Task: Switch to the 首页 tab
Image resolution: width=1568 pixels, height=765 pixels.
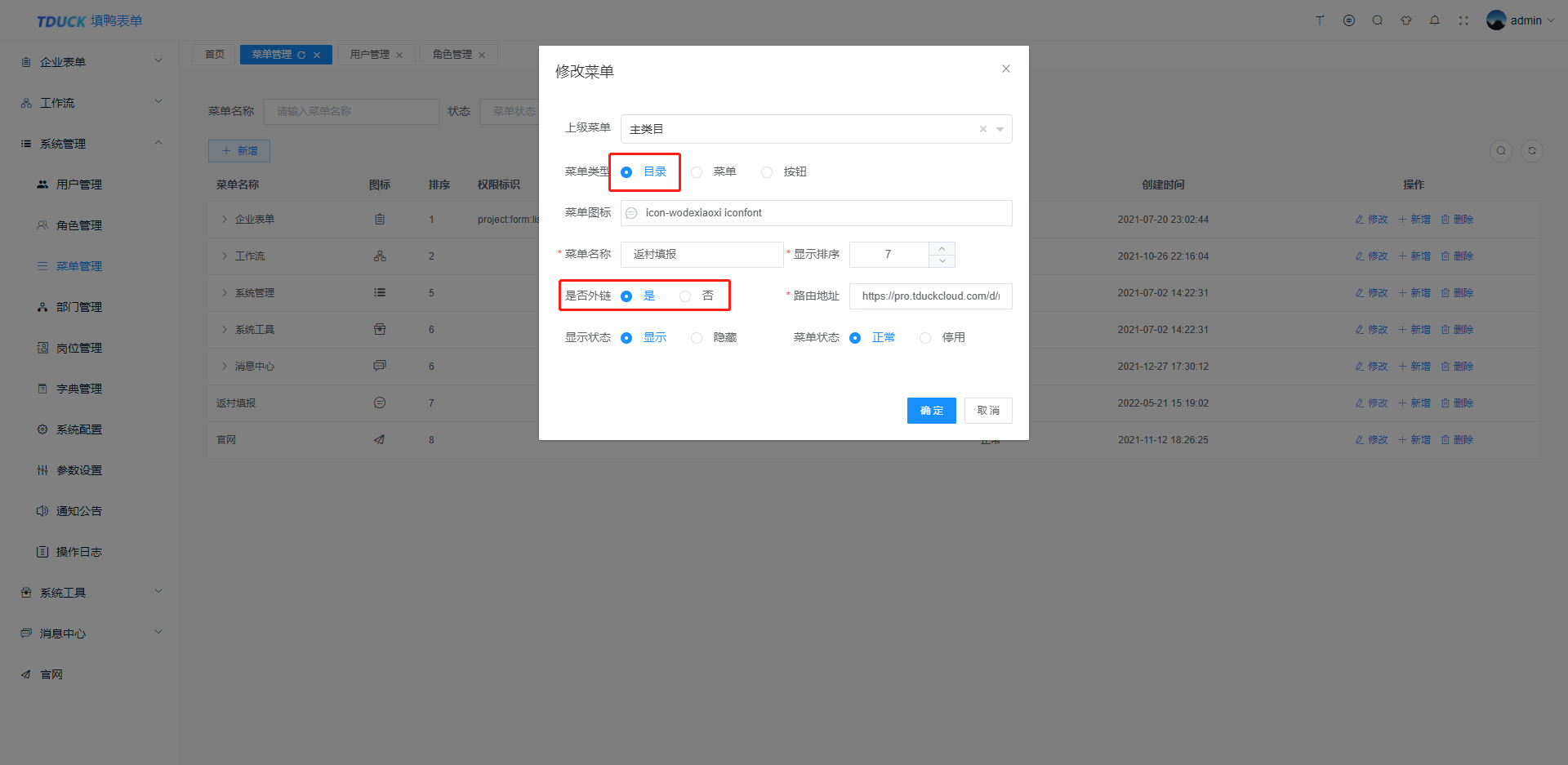Action: 214,55
